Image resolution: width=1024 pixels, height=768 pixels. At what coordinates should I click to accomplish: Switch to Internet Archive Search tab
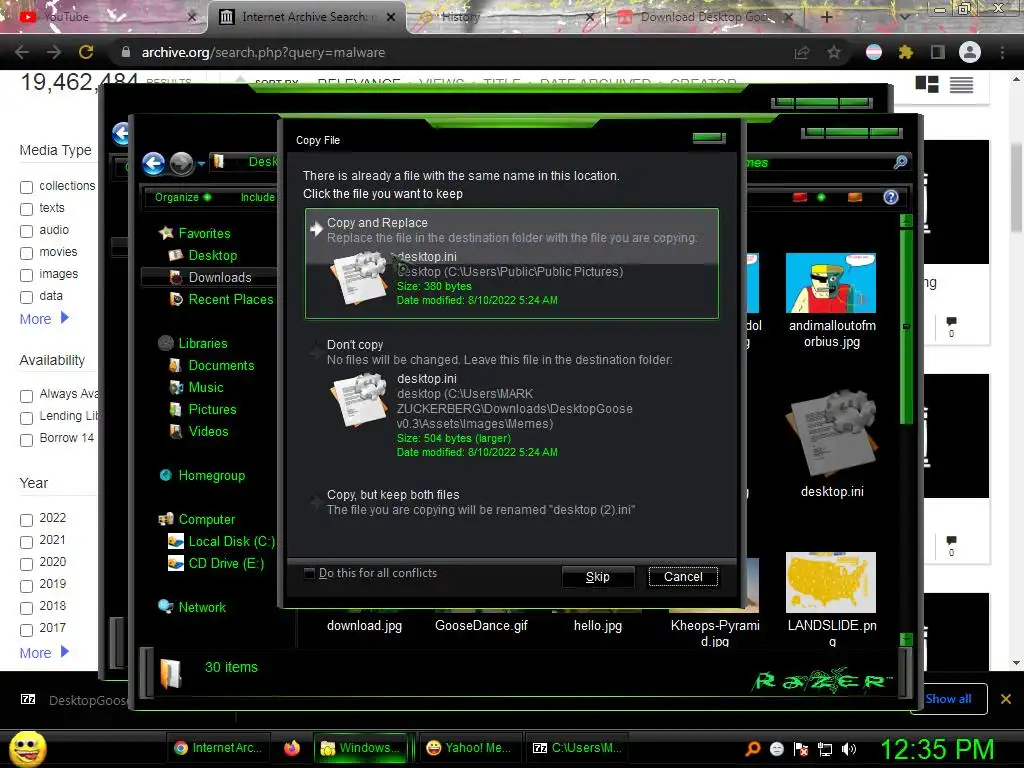point(308,17)
